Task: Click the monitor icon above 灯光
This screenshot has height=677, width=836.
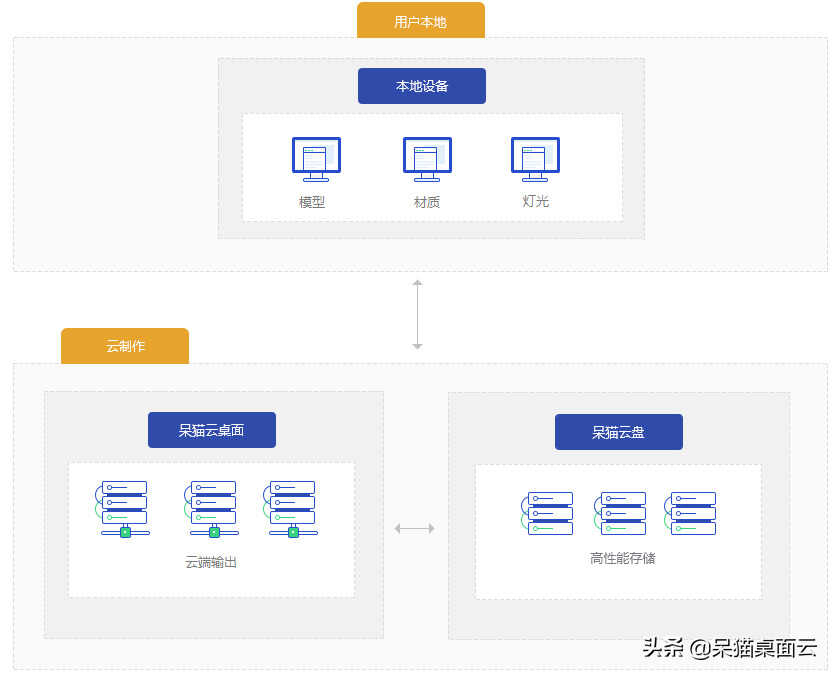Action: coord(535,159)
